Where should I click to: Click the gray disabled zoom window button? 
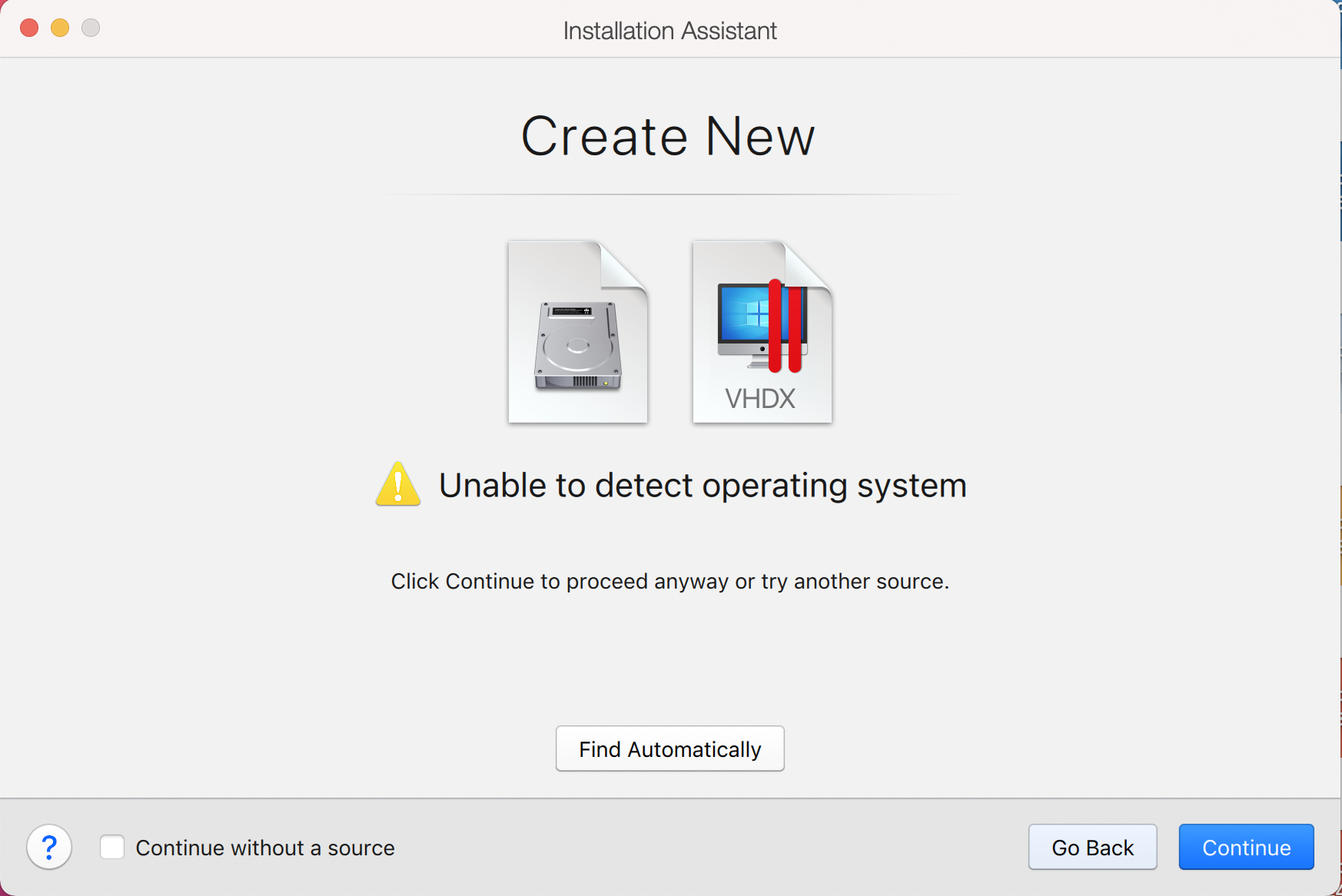click(91, 28)
